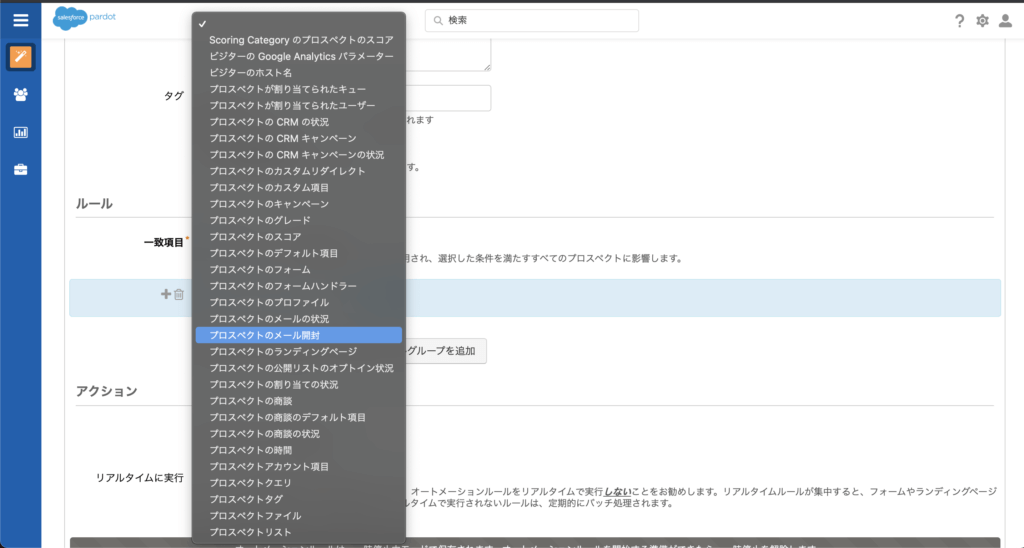Open the Prospects people sidebar icon
Viewport: 1024px width, 548px height.
[20, 95]
